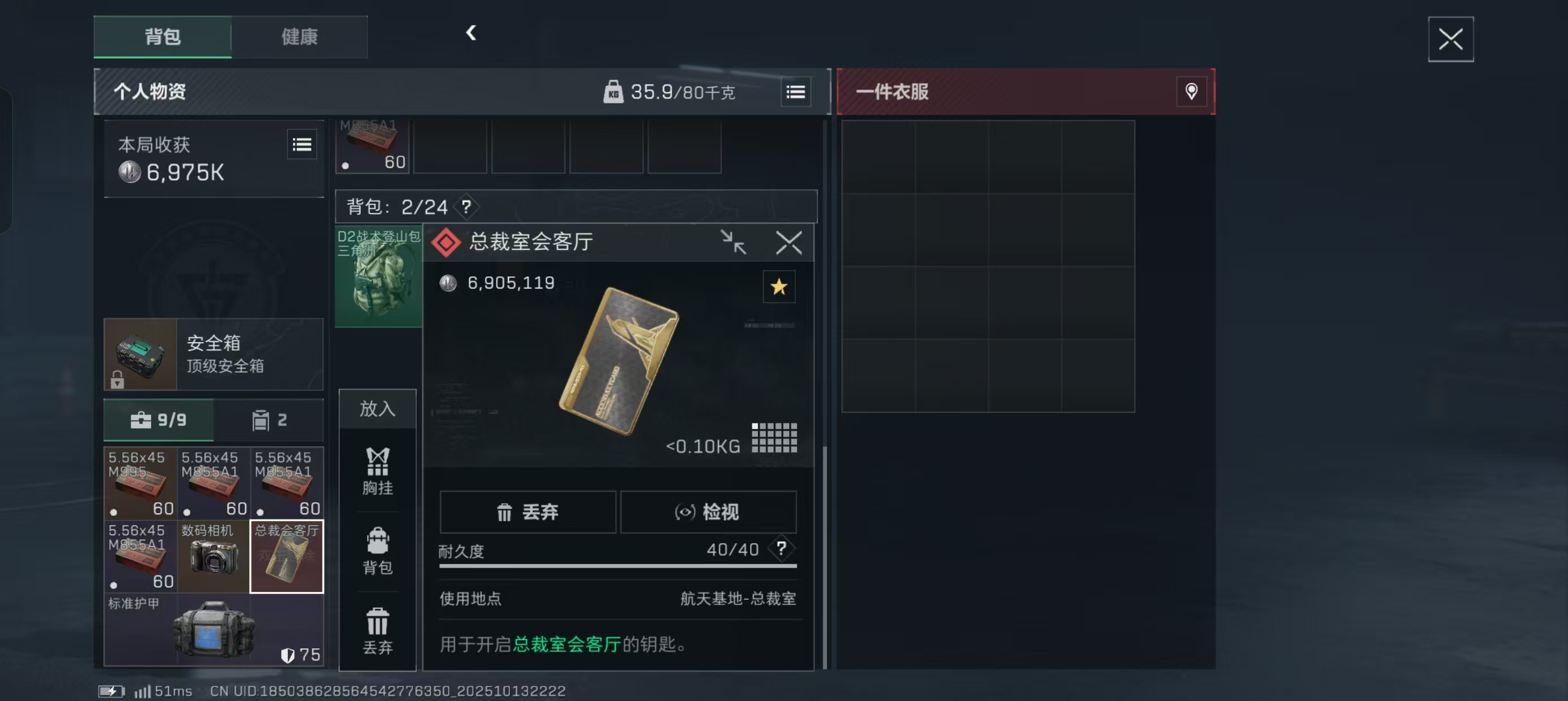Click the location pin icon in 一件衣服

(x=1191, y=92)
